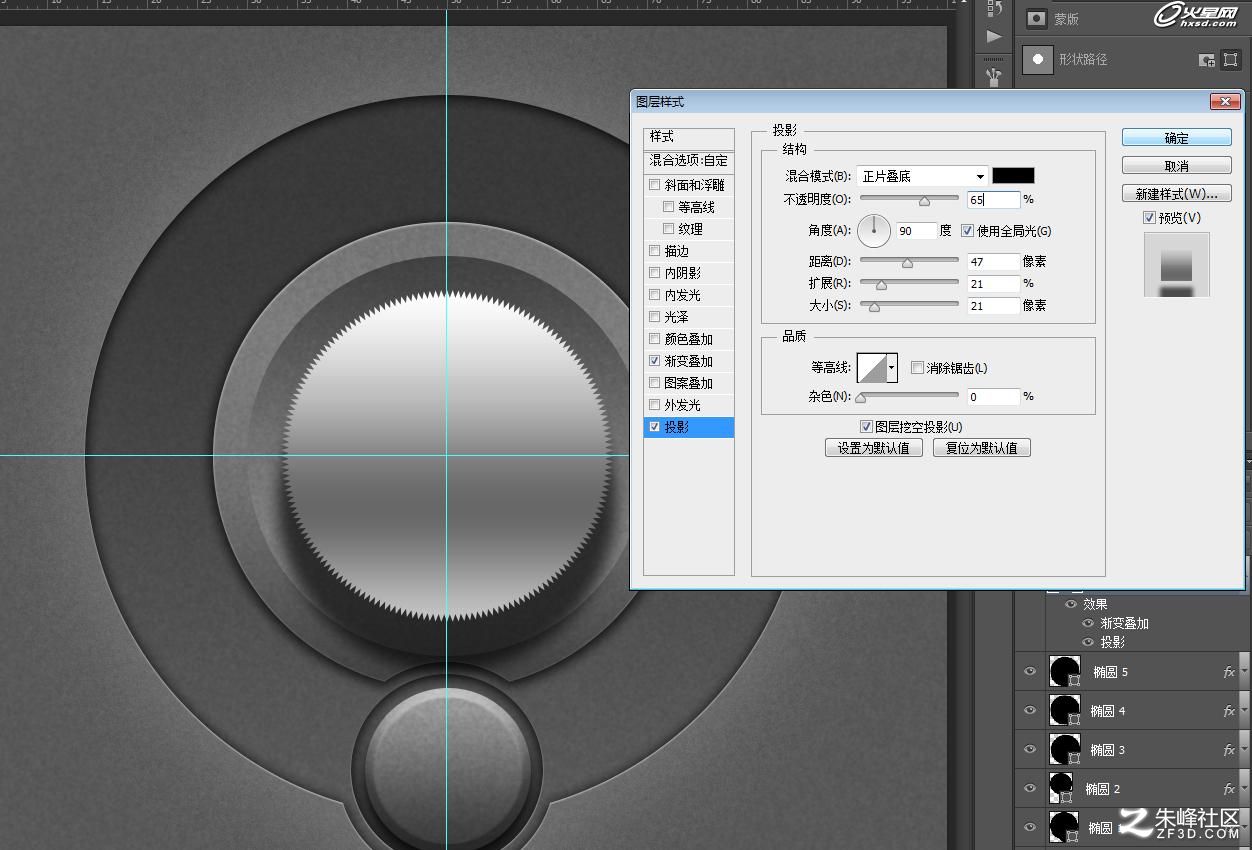Viewport: 1252px width, 850px height.
Task: Click the 扩展 (Spread) slider handle
Action: pos(881,285)
